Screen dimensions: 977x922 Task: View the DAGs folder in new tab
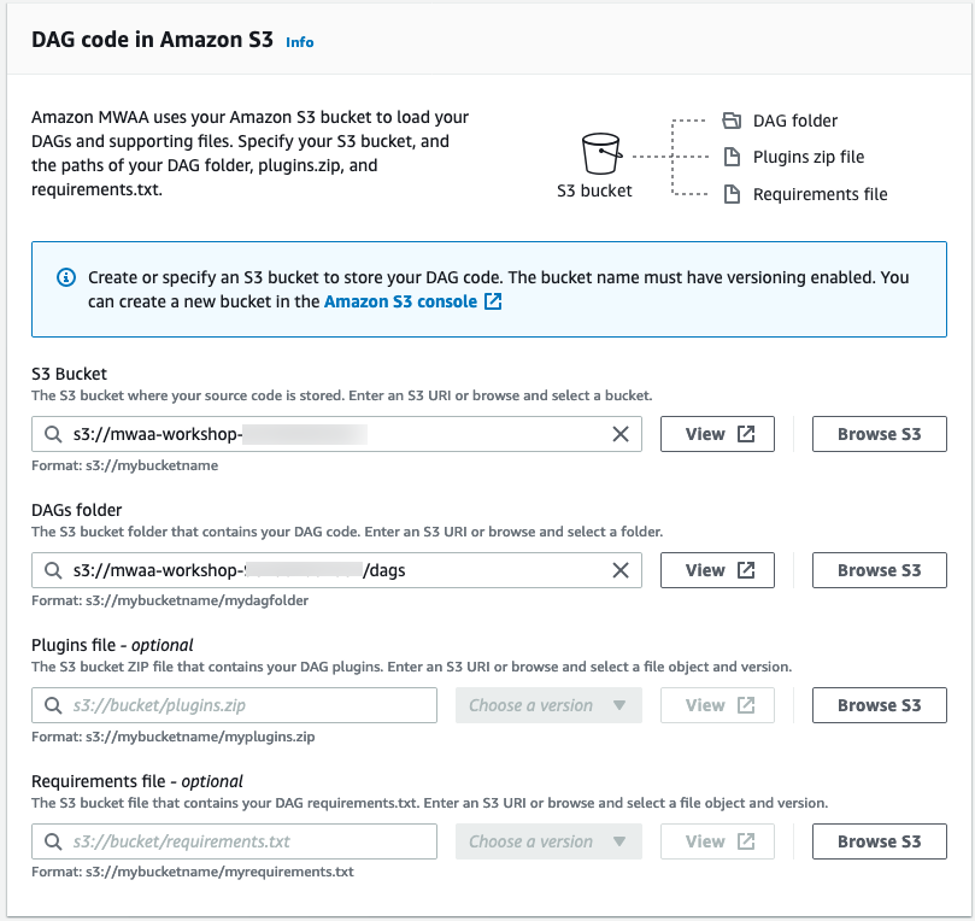(x=717, y=570)
